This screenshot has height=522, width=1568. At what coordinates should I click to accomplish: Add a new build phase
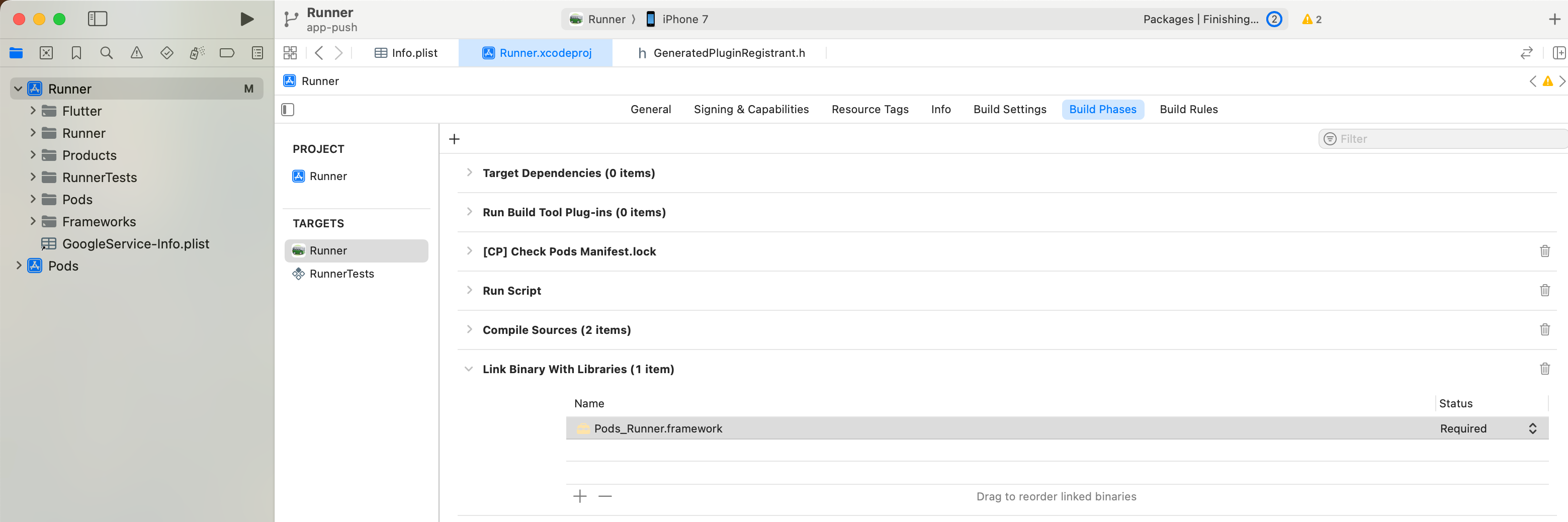[454, 139]
